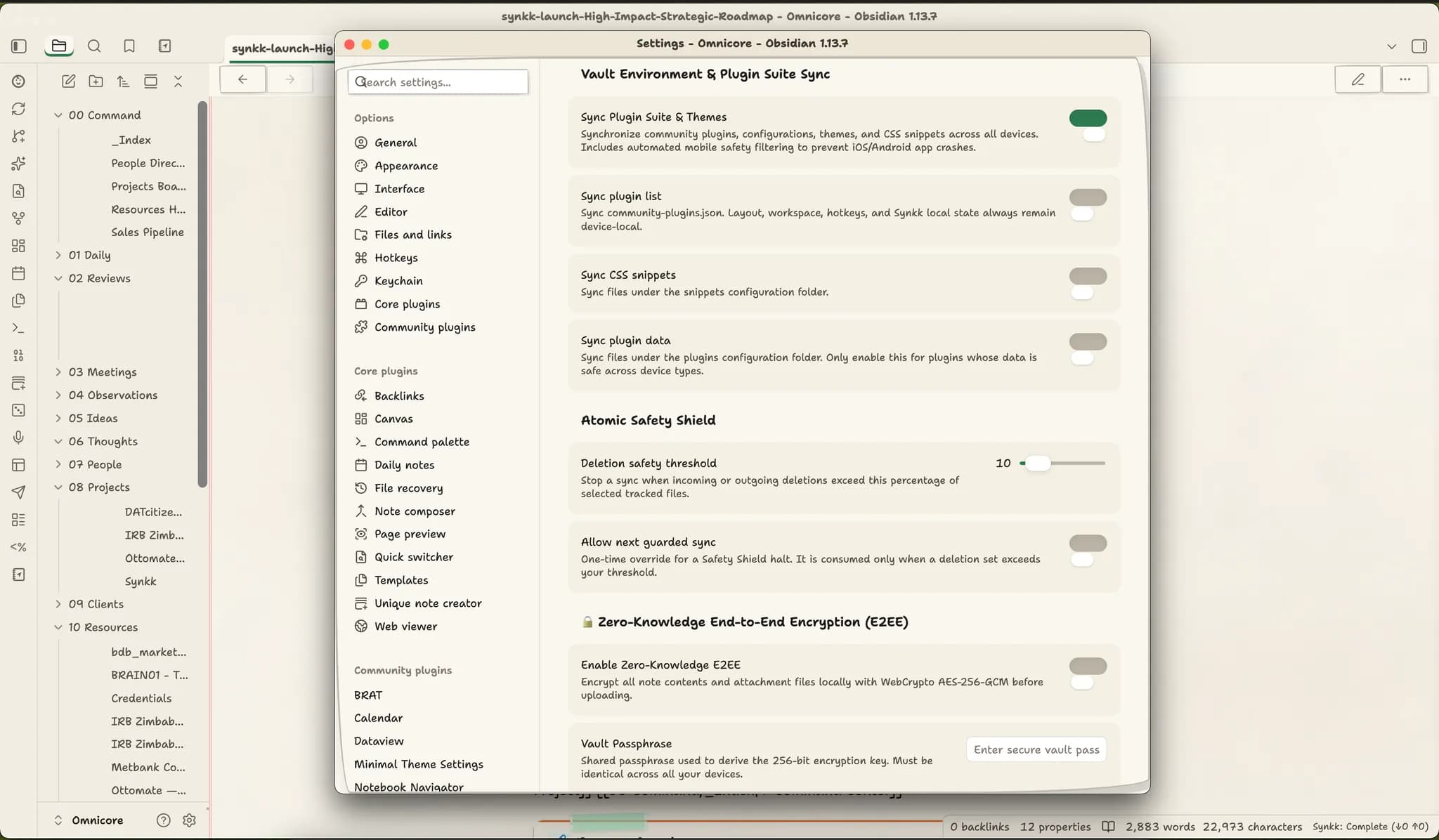Open settings gear next to Omnicore
The image size is (1439, 840).
[189, 820]
